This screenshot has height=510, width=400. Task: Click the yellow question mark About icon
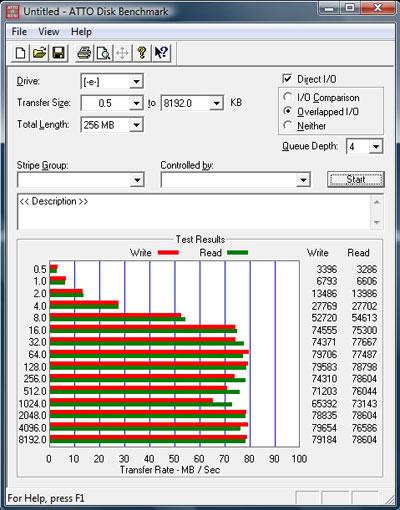coord(142,53)
